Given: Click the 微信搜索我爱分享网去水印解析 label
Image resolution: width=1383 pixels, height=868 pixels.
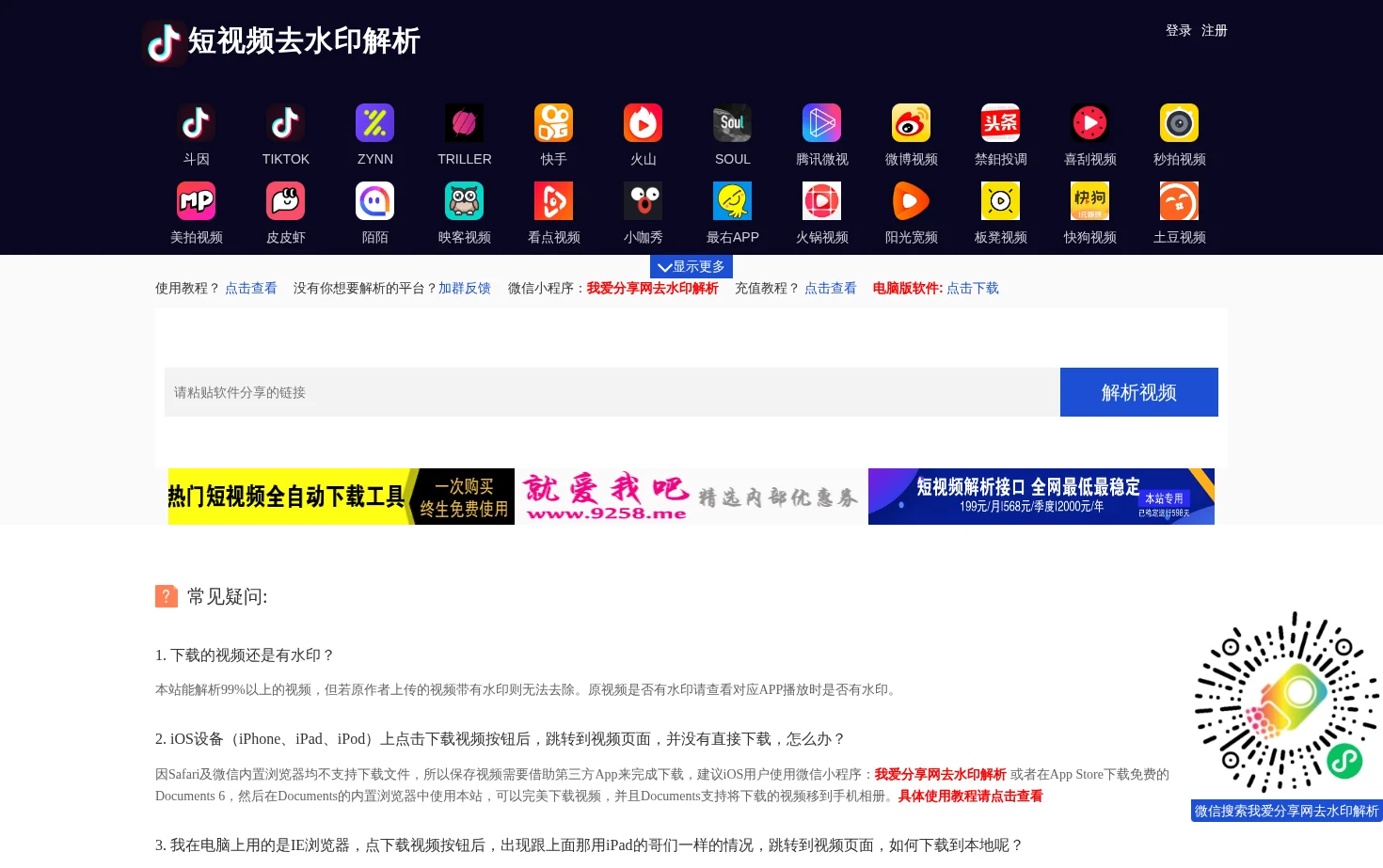Looking at the screenshot, I should (1287, 811).
